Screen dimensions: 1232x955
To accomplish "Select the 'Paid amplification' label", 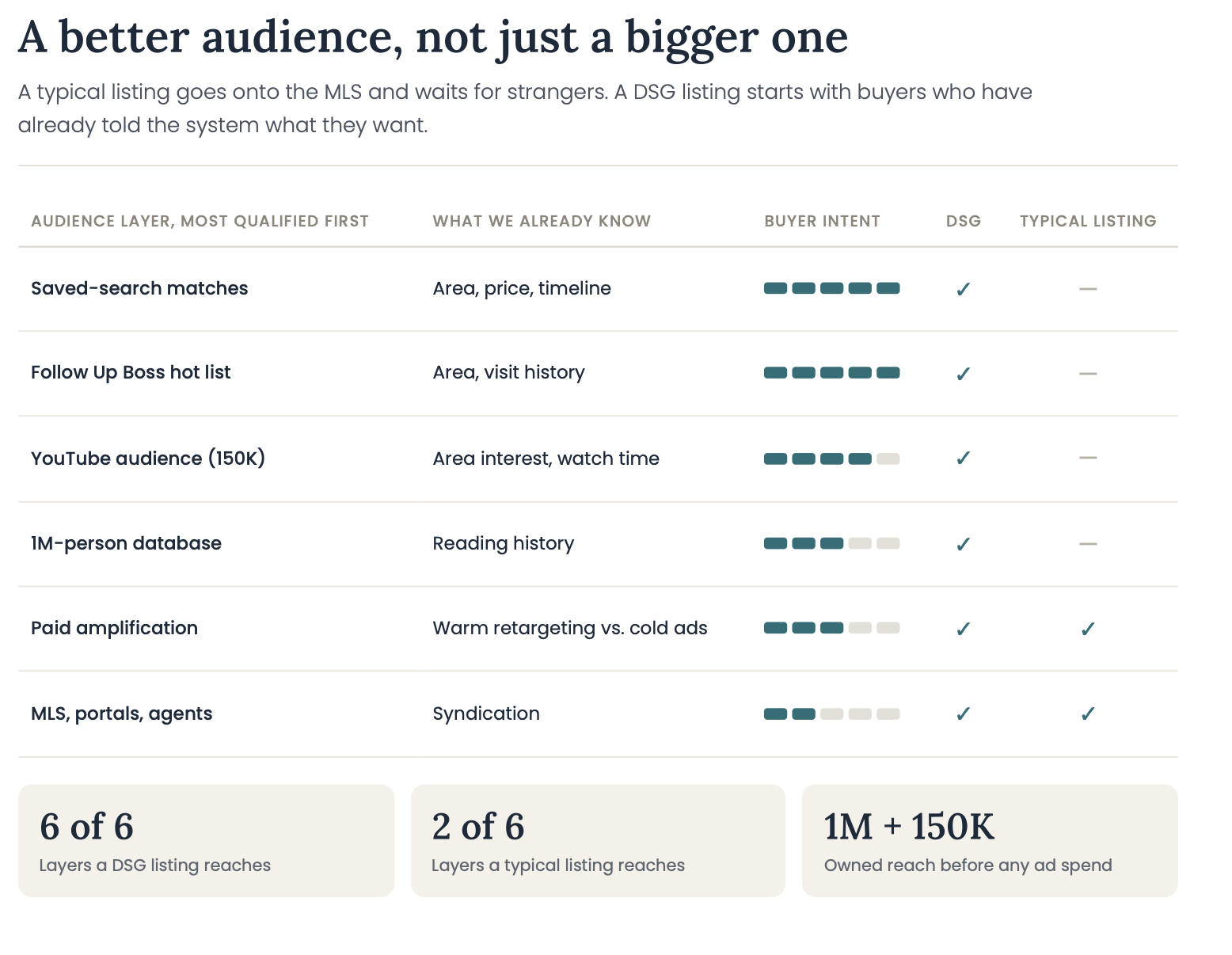I will click(114, 628).
